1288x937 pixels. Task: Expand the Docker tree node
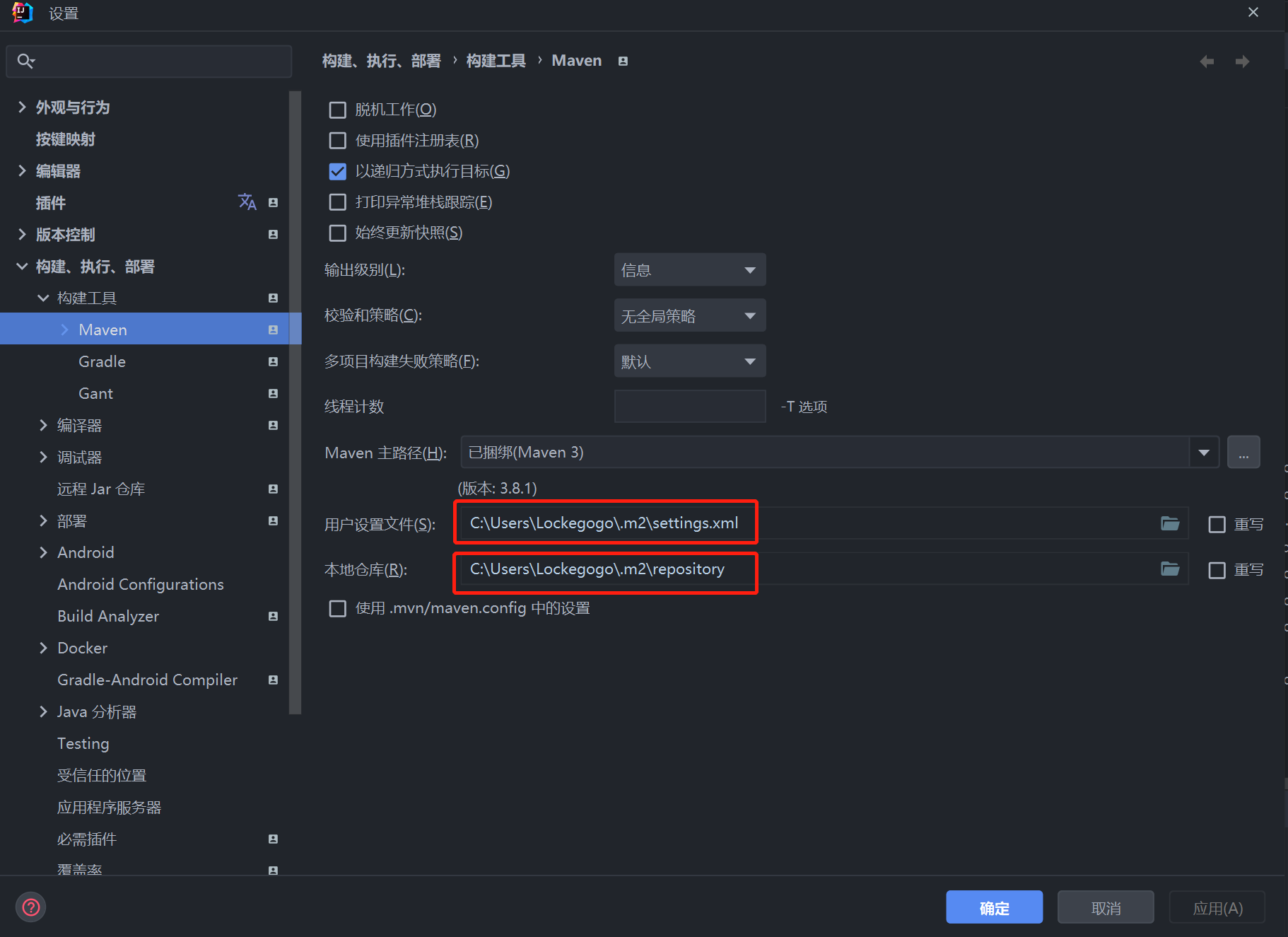pos(43,648)
